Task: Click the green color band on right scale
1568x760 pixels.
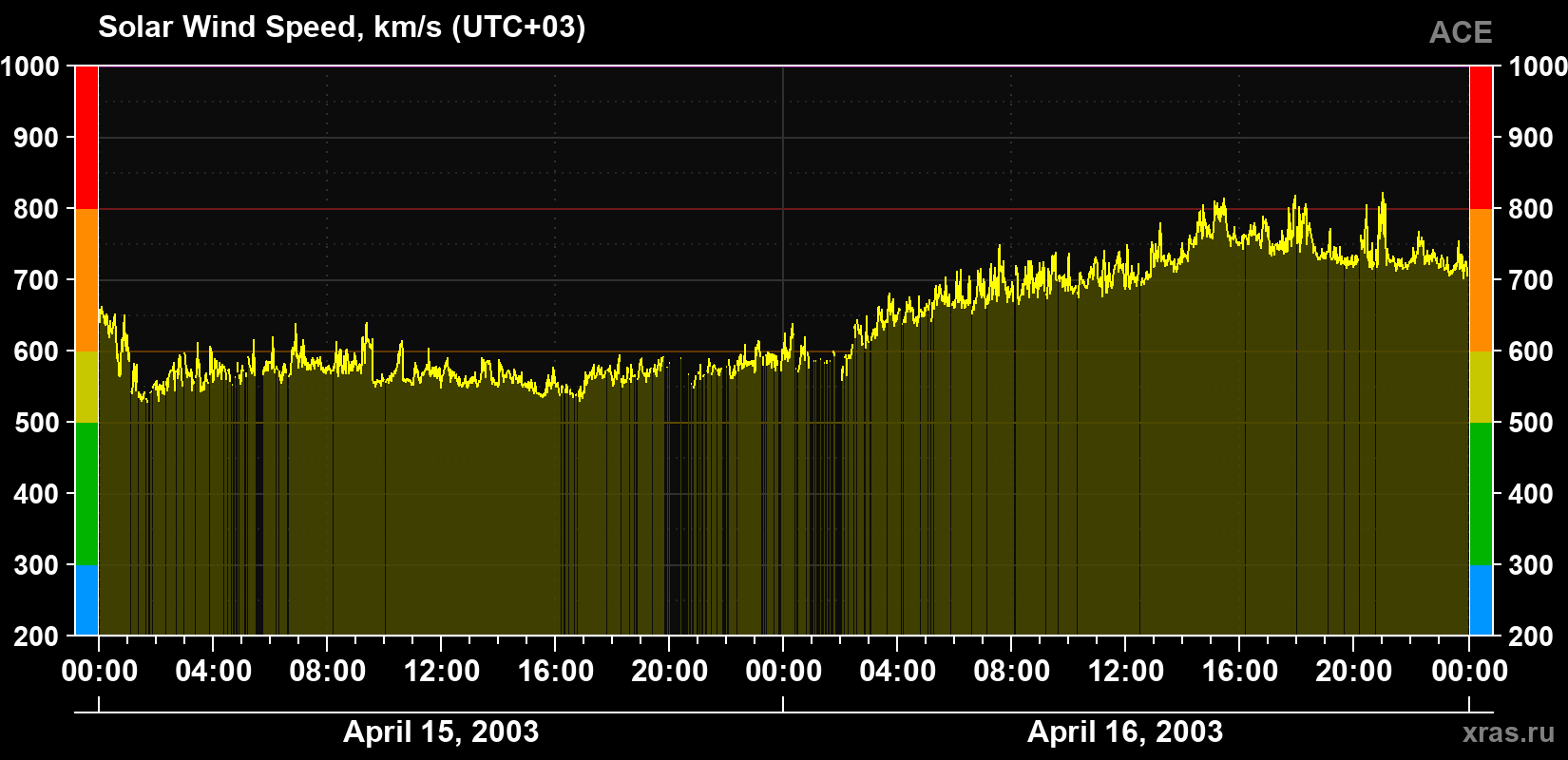Action: pos(1482,494)
